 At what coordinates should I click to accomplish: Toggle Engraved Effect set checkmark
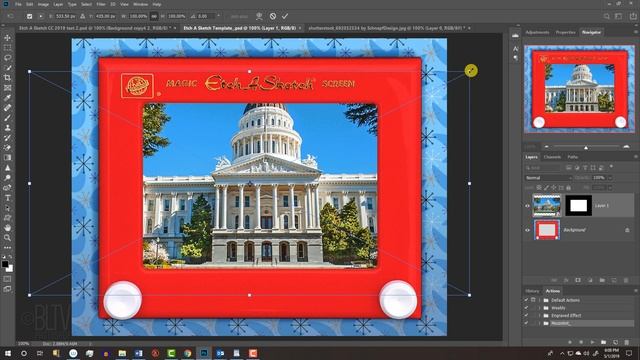[526, 316]
